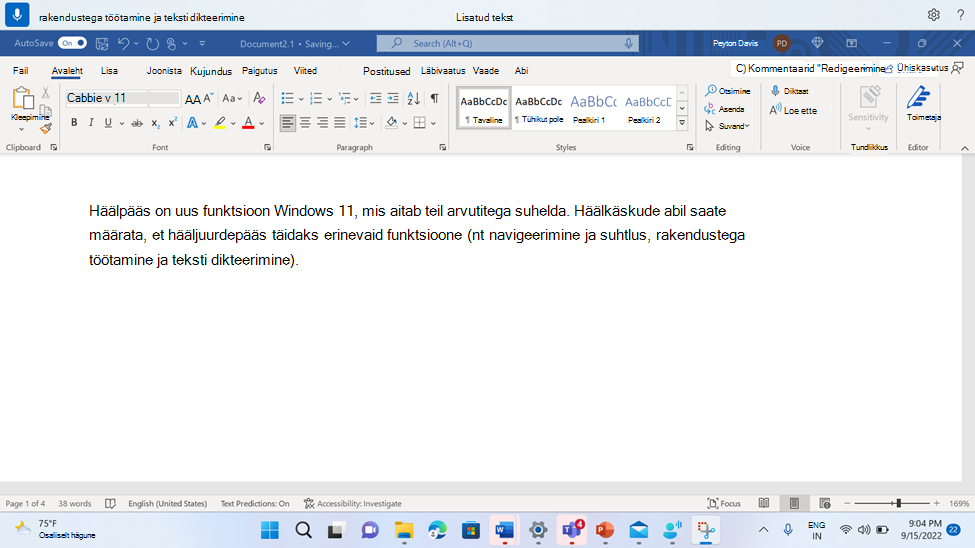975x548 pixels.
Task: Click the Kleepimine paste icon
Action: pyautogui.click(x=23, y=98)
